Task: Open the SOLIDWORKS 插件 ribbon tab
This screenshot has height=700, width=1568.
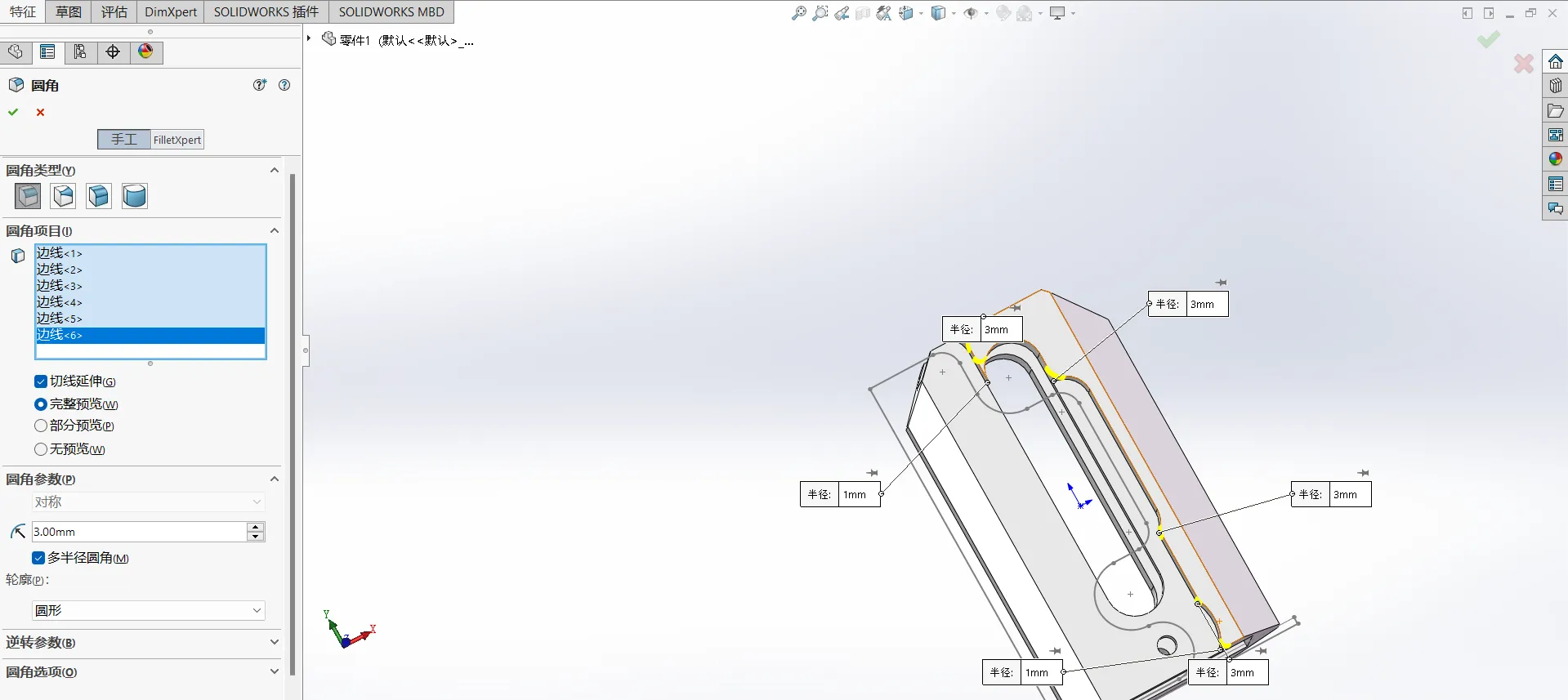Action: coord(266,12)
